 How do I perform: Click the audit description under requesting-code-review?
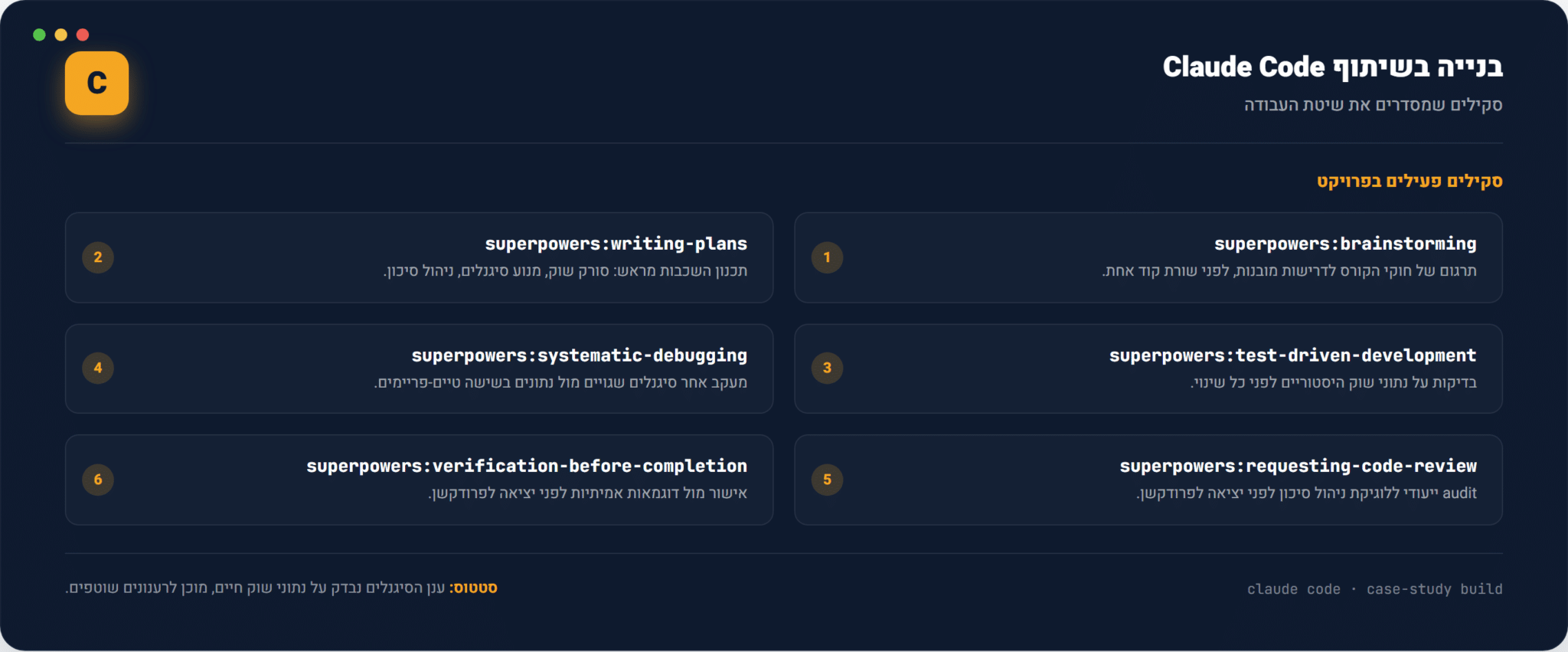1306,493
